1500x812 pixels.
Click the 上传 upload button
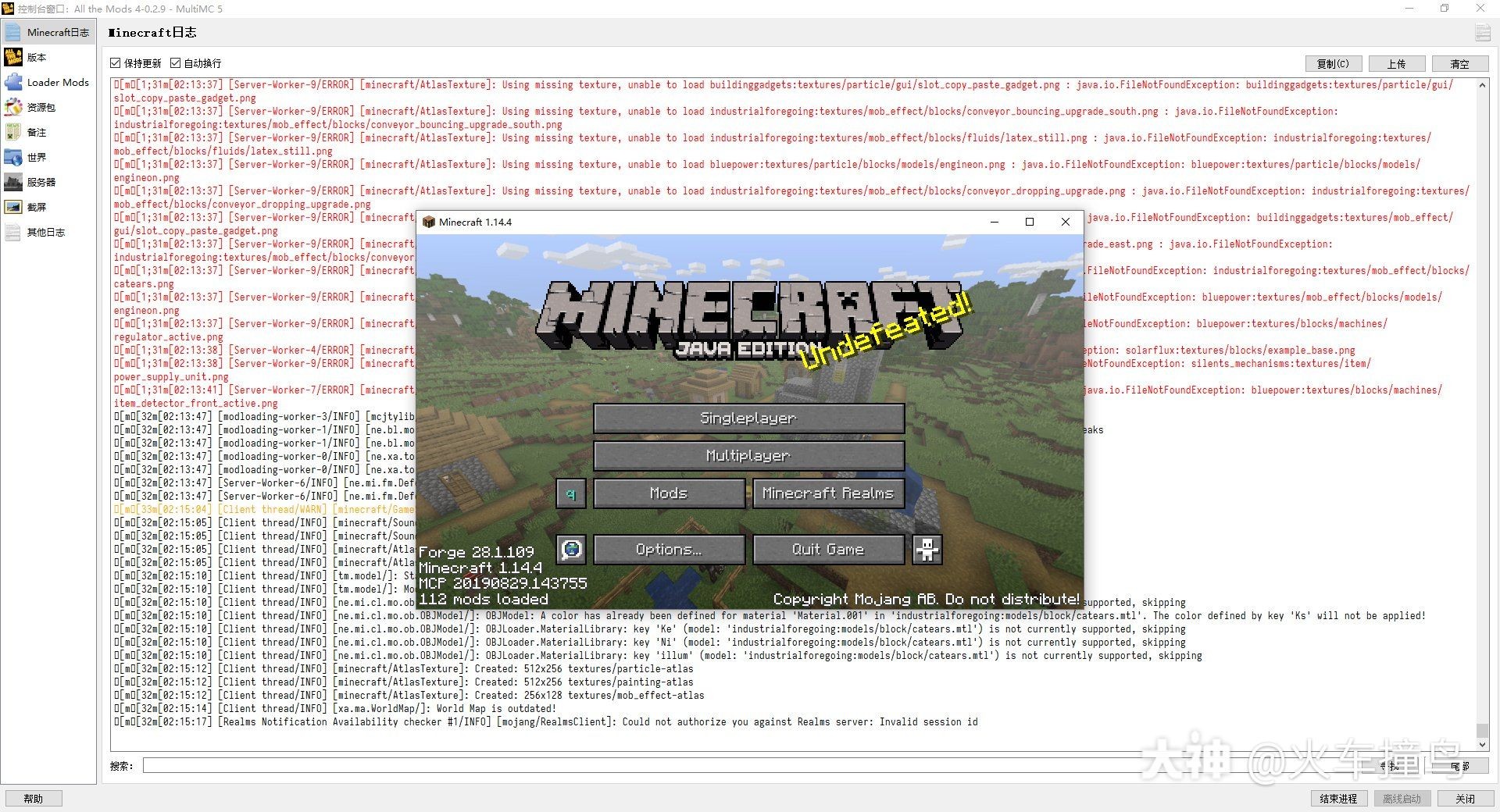click(x=1396, y=64)
